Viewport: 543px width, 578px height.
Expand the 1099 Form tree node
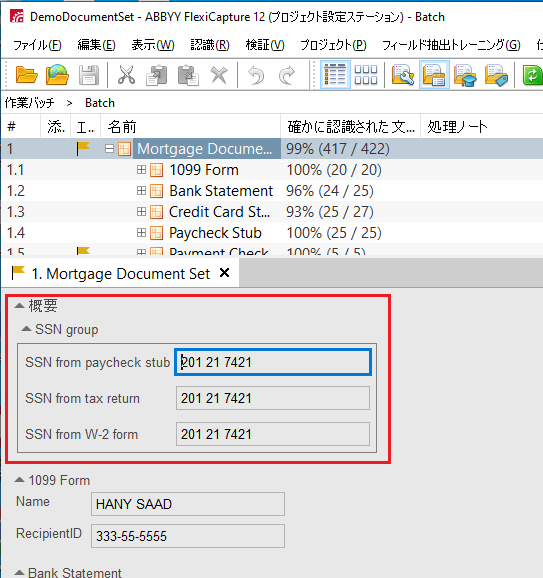pyautogui.click(x=141, y=170)
